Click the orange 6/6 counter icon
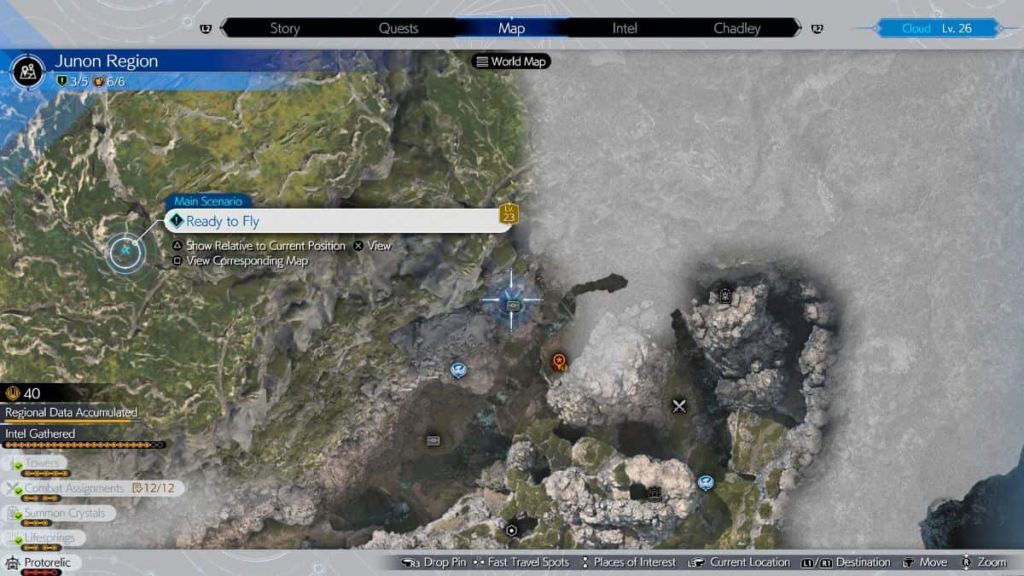1024x576 pixels. (x=99, y=81)
